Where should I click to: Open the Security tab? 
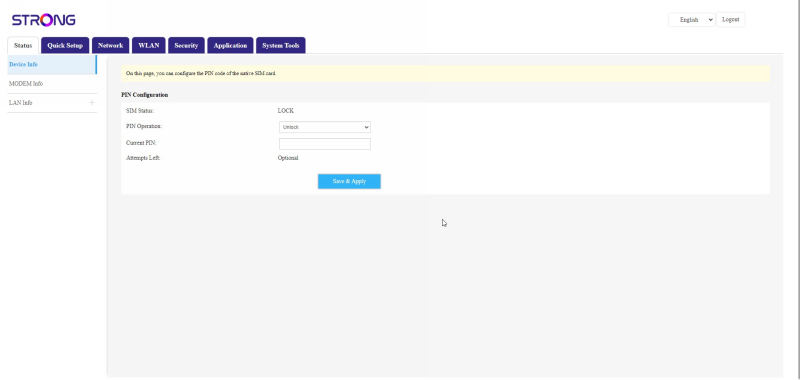point(186,45)
